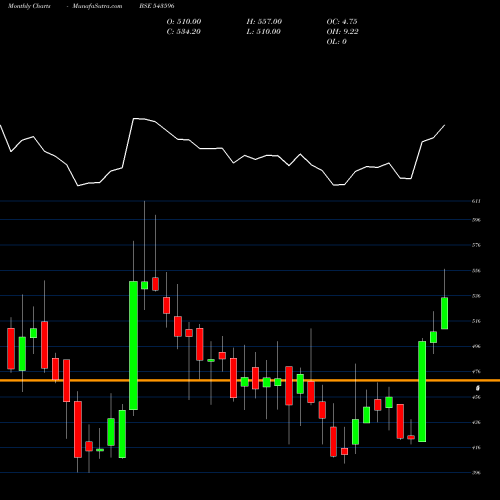Select the close value "C: 534.20"
The image size is (500, 500).
pyautogui.click(x=184, y=32)
